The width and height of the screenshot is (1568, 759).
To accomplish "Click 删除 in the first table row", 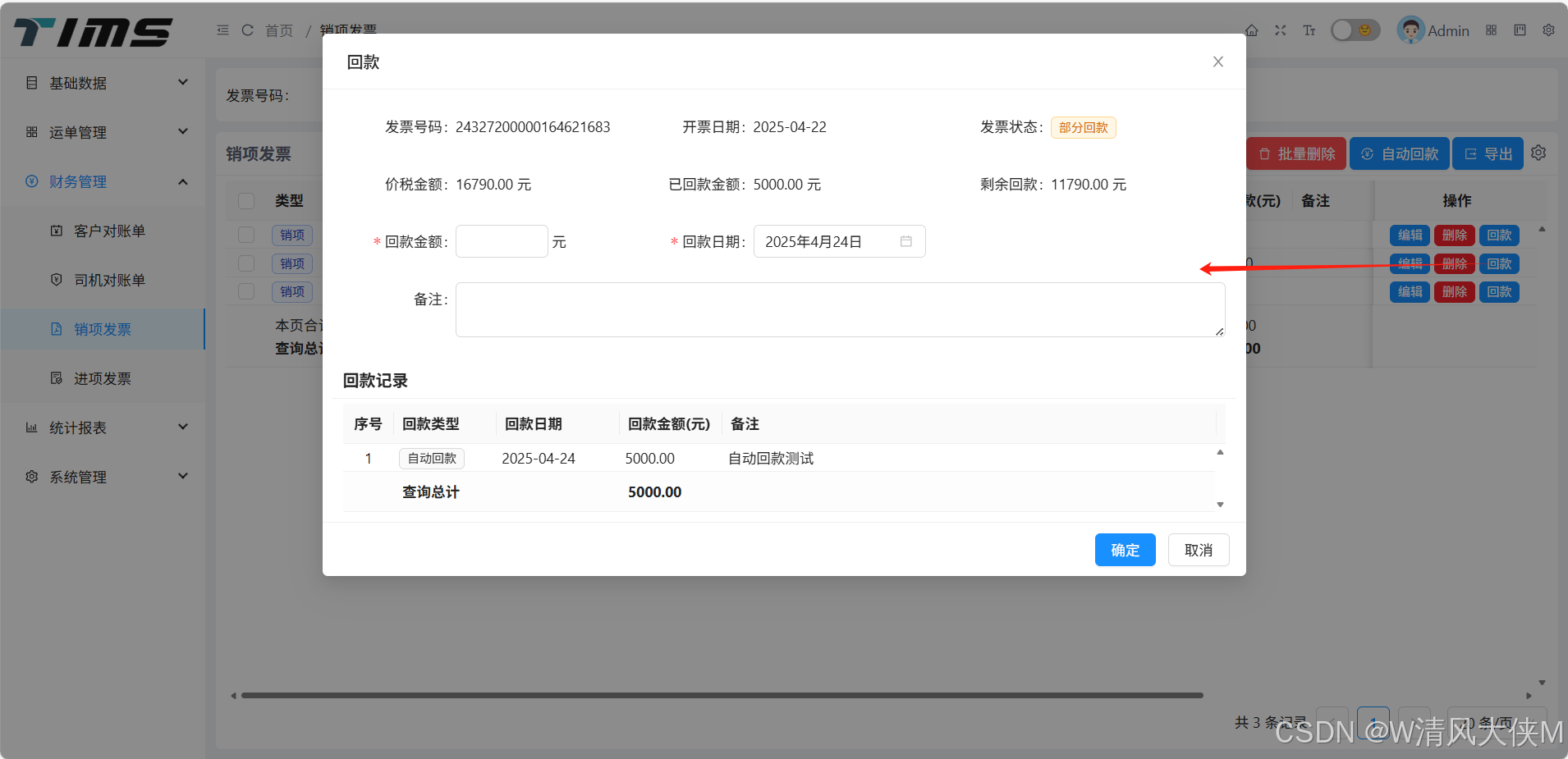I will (x=1455, y=235).
